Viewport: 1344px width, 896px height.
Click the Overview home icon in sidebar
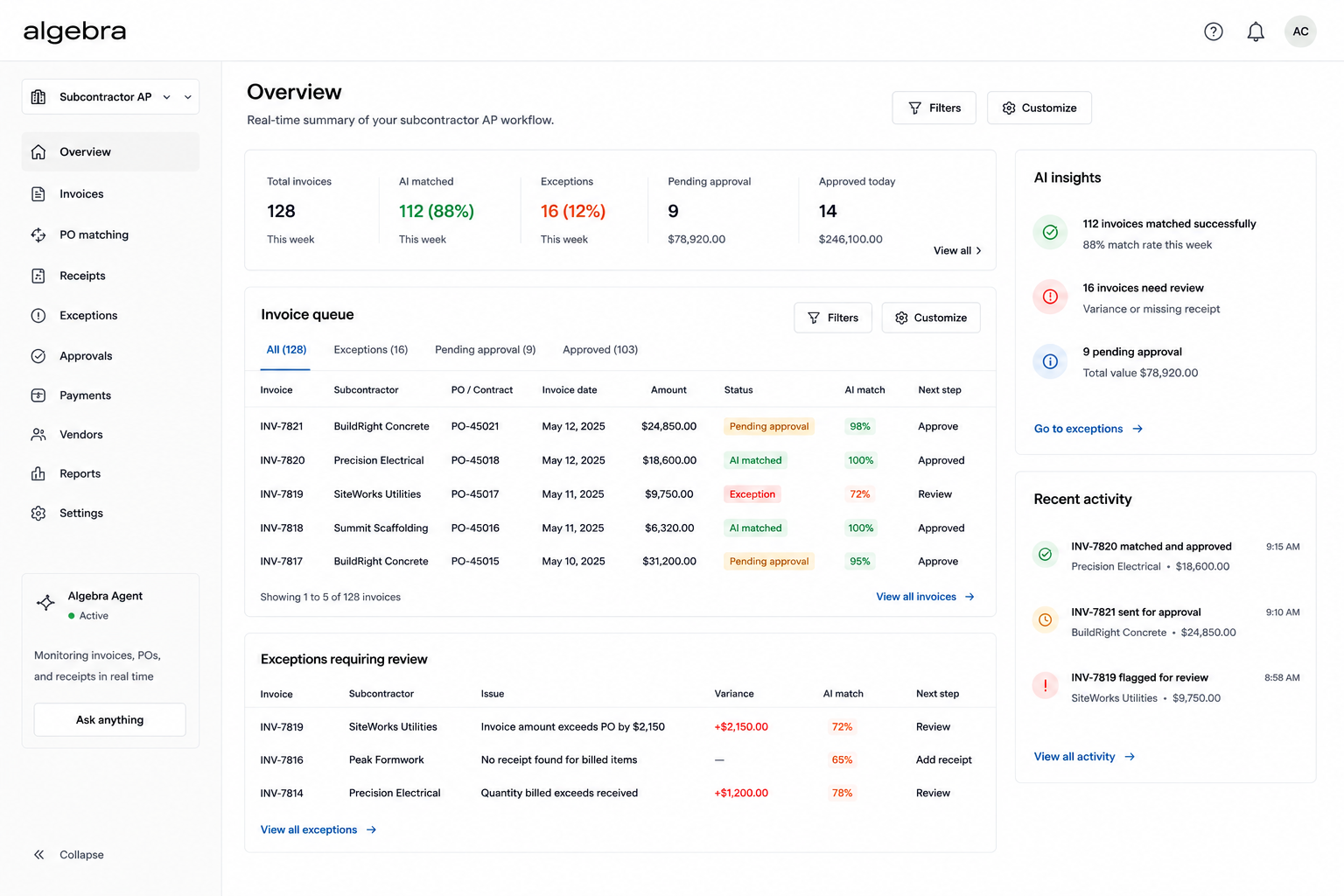(x=38, y=152)
